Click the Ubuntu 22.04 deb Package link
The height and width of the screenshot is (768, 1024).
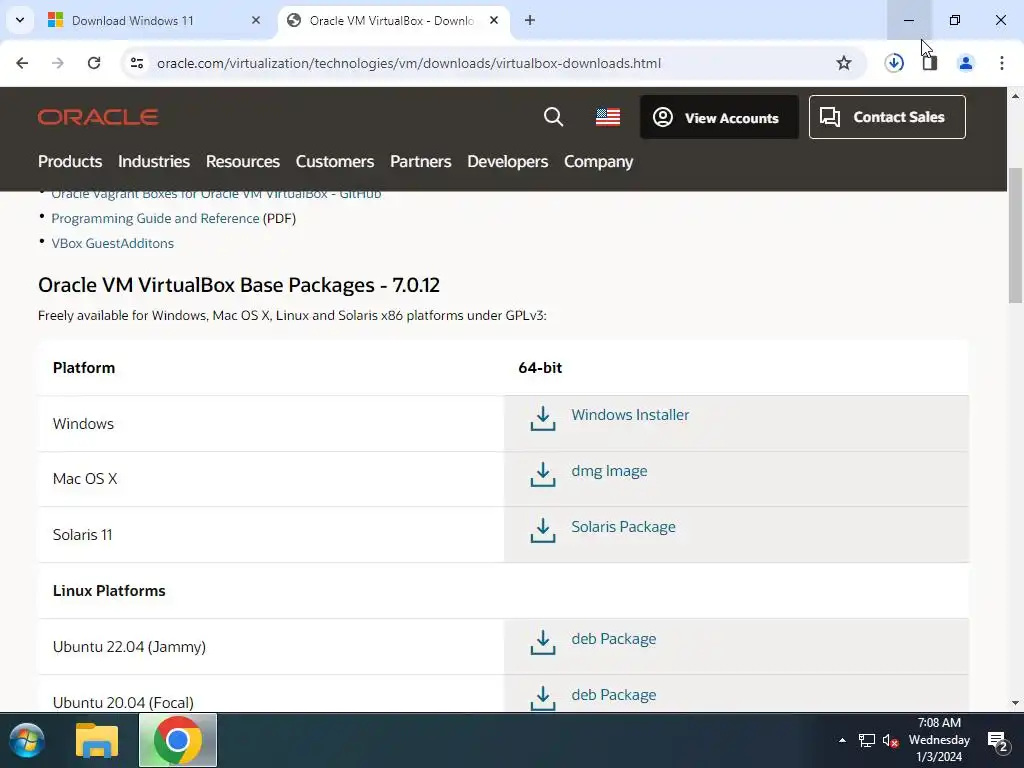614,639
